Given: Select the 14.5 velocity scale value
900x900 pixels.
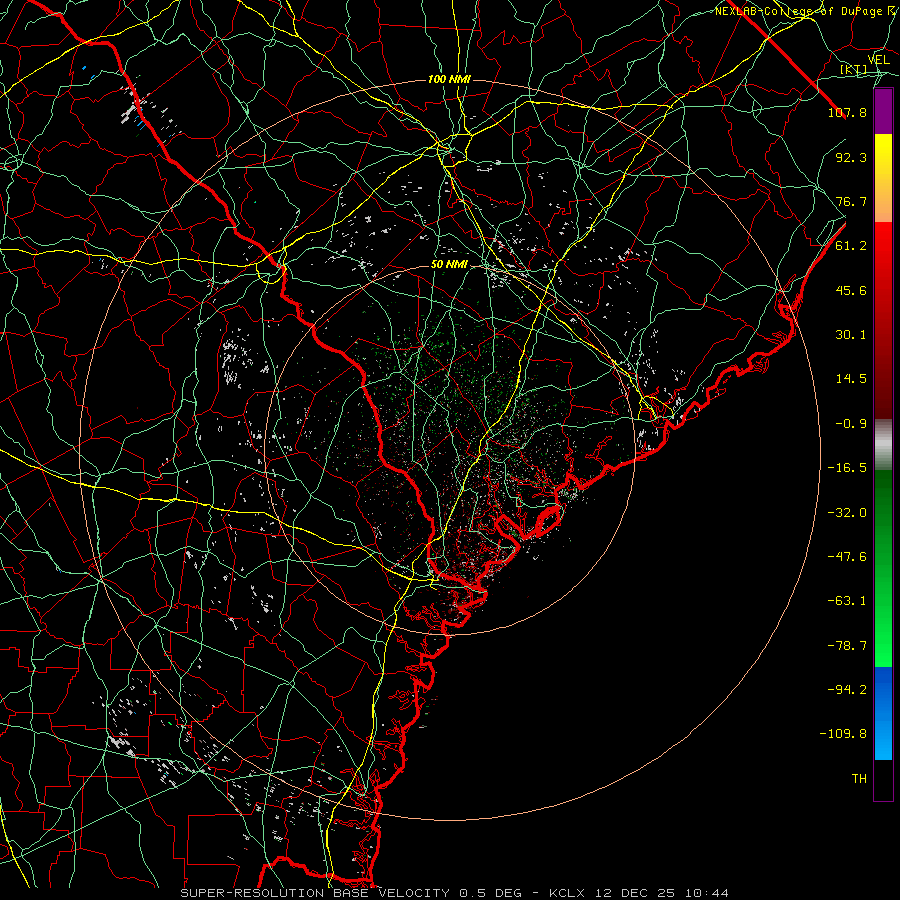Looking at the screenshot, I should tap(851, 379).
